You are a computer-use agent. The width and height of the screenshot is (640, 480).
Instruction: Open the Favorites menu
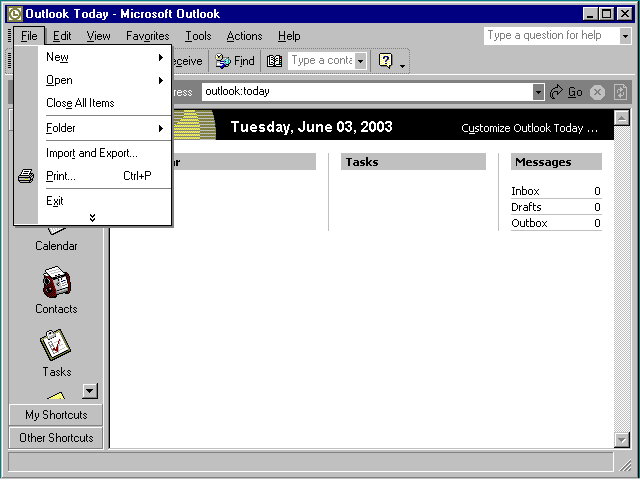148,36
